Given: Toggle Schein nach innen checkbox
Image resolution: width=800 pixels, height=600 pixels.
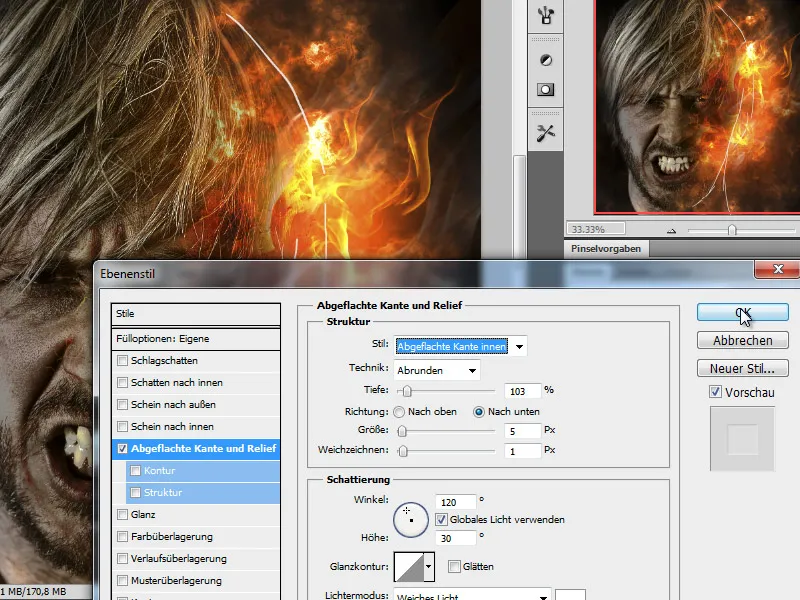Looking at the screenshot, I should 122,427.
